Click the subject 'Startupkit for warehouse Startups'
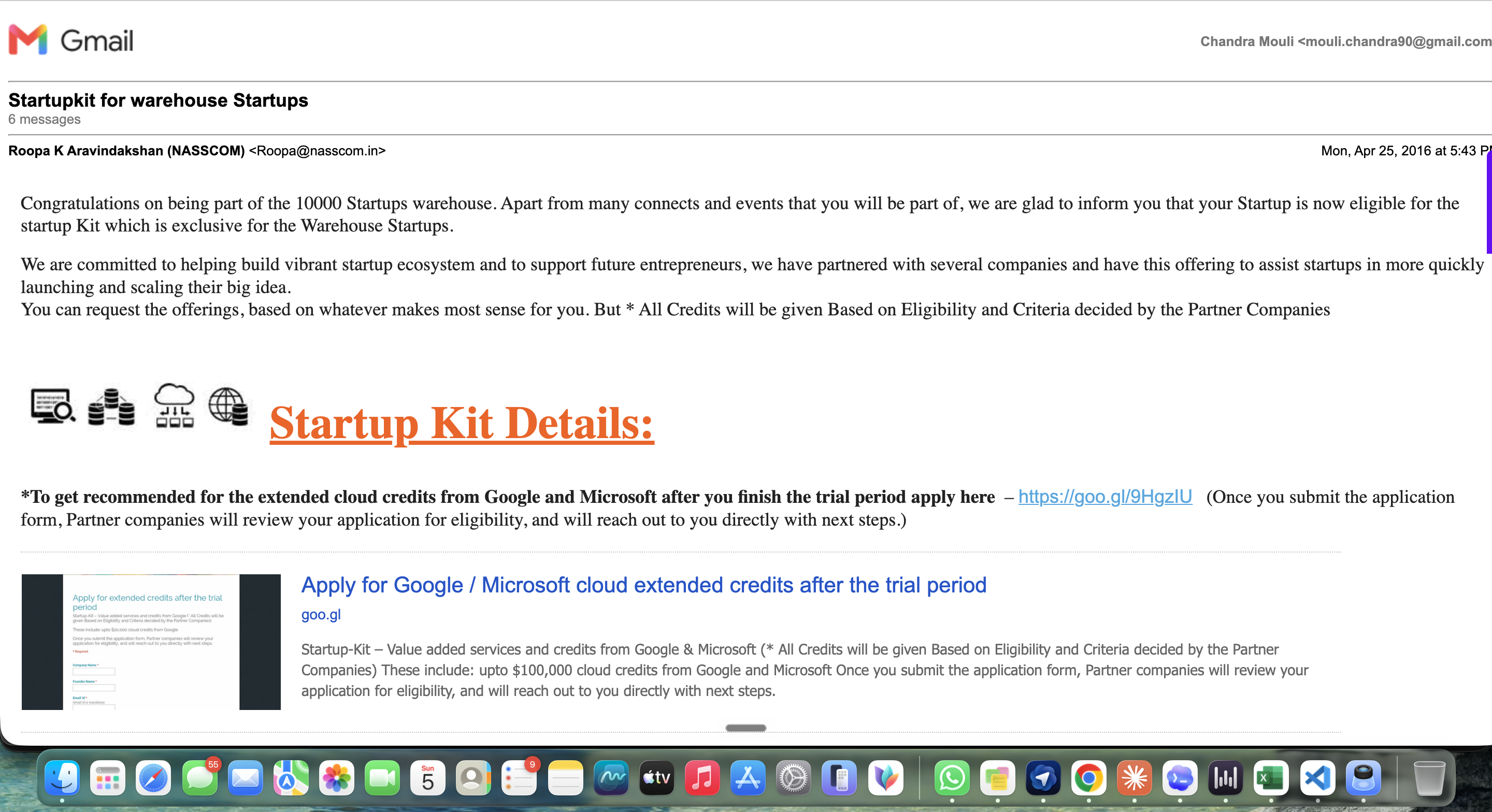The image size is (1492, 812). point(158,100)
